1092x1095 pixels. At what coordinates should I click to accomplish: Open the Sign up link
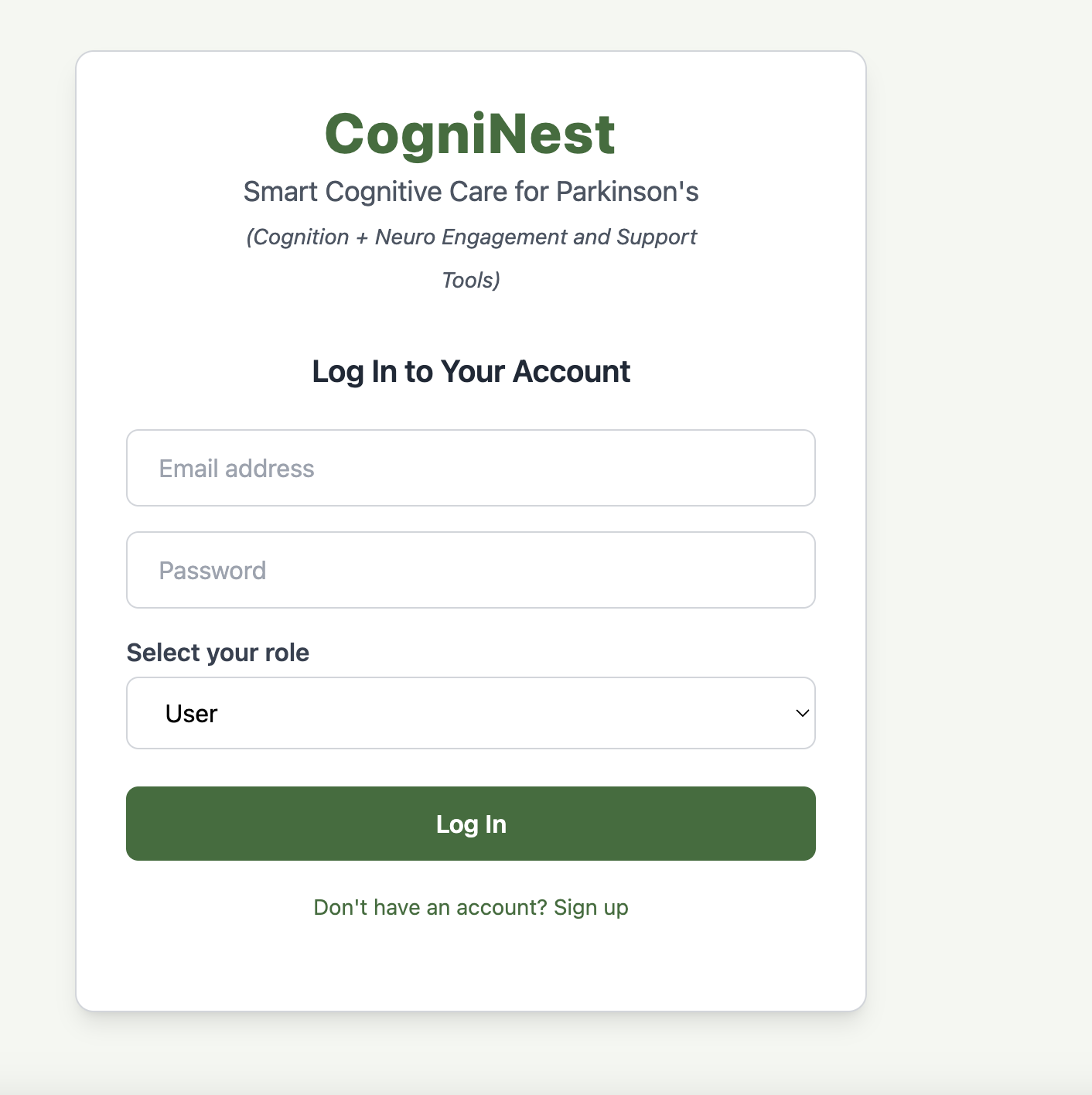(591, 907)
